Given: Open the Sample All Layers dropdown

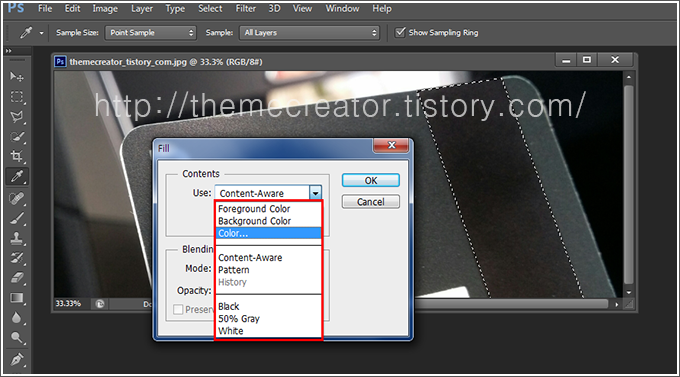Looking at the screenshot, I should 309,33.
